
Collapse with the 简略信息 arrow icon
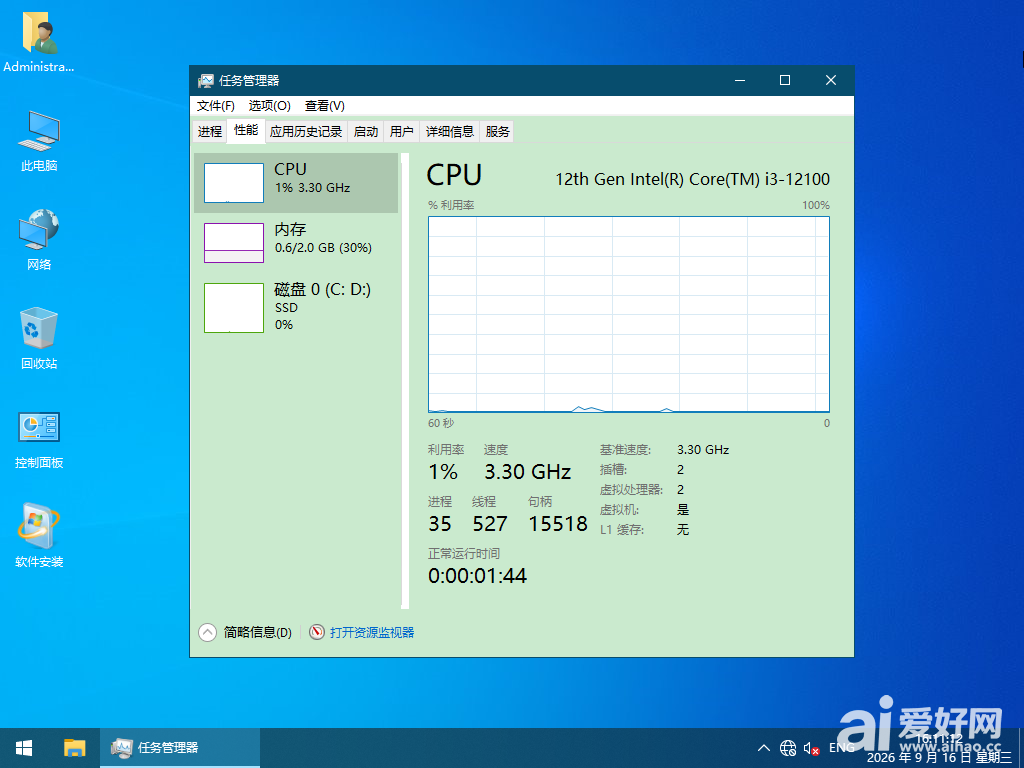coord(207,632)
